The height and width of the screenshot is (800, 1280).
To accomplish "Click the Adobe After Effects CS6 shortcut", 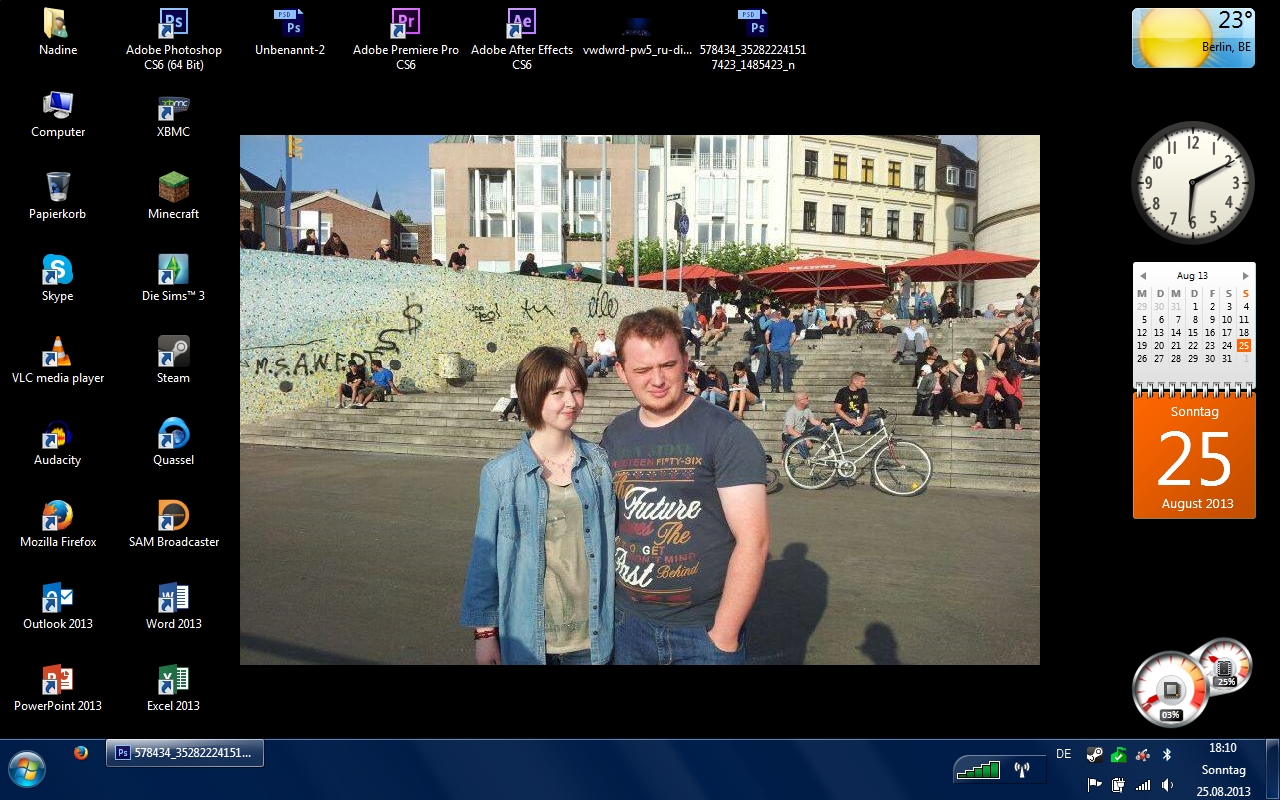I will click(x=521, y=24).
